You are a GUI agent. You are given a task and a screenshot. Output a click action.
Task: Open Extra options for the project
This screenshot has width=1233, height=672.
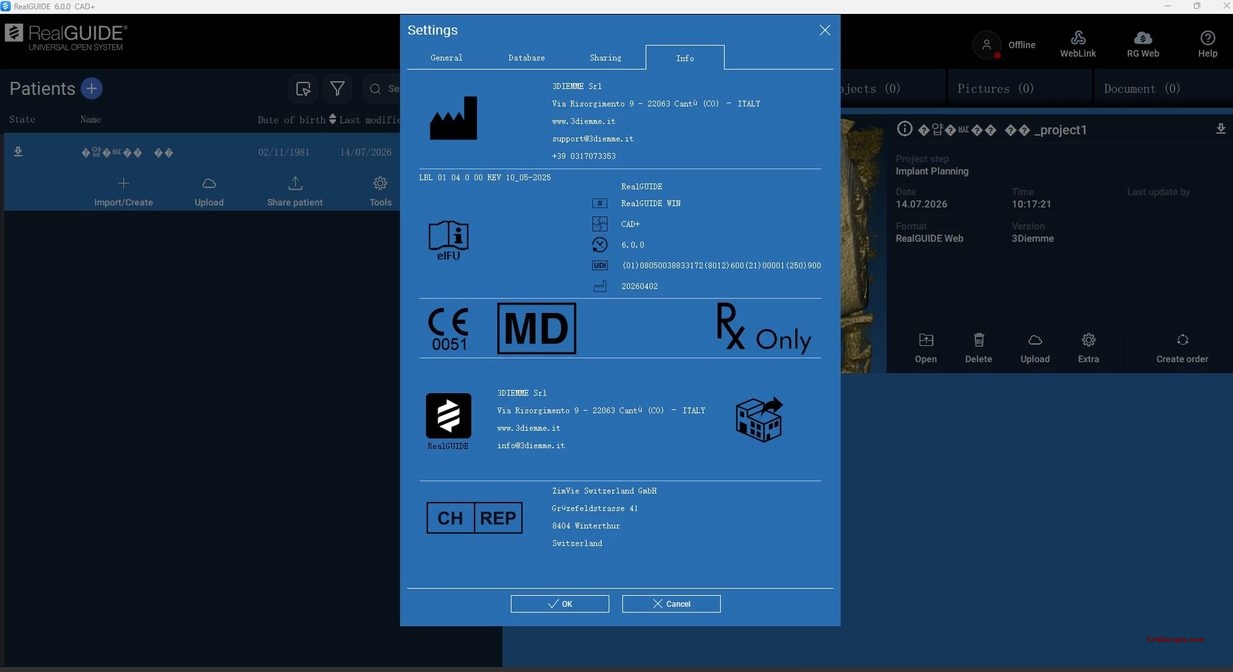point(1089,348)
